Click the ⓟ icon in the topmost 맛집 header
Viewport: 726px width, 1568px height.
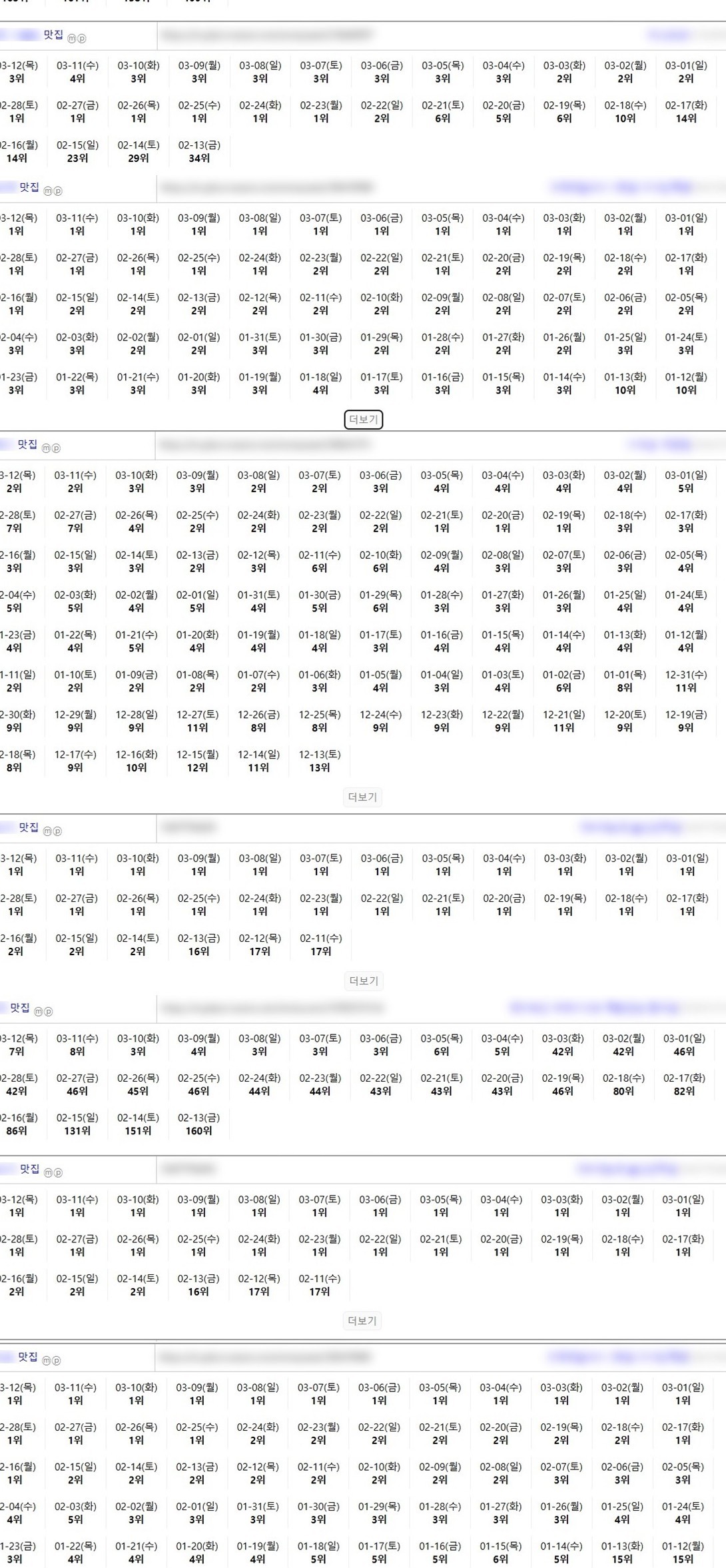tap(82, 39)
